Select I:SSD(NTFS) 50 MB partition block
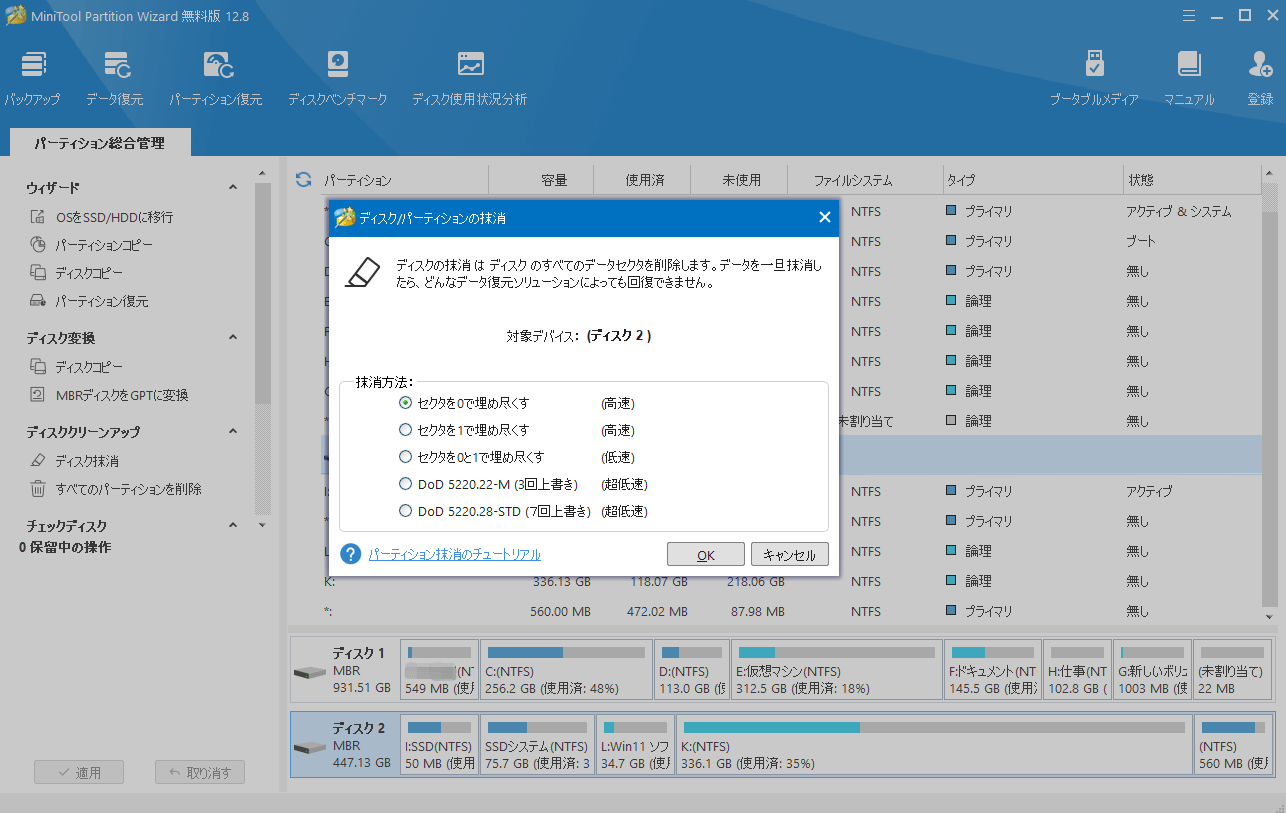The height and width of the screenshot is (813, 1286). point(439,745)
